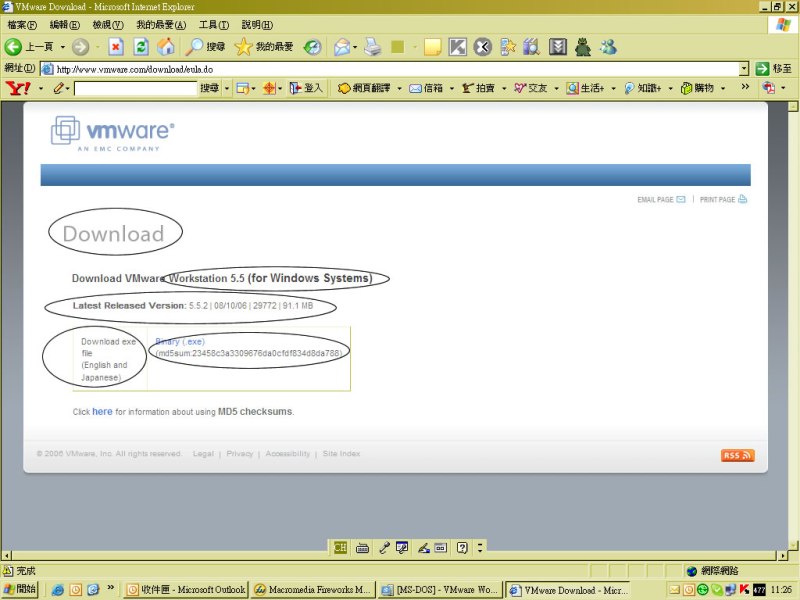Open the 檢視(V) View menu
This screenshot has height=600, width=800.
tap(108, 24)
